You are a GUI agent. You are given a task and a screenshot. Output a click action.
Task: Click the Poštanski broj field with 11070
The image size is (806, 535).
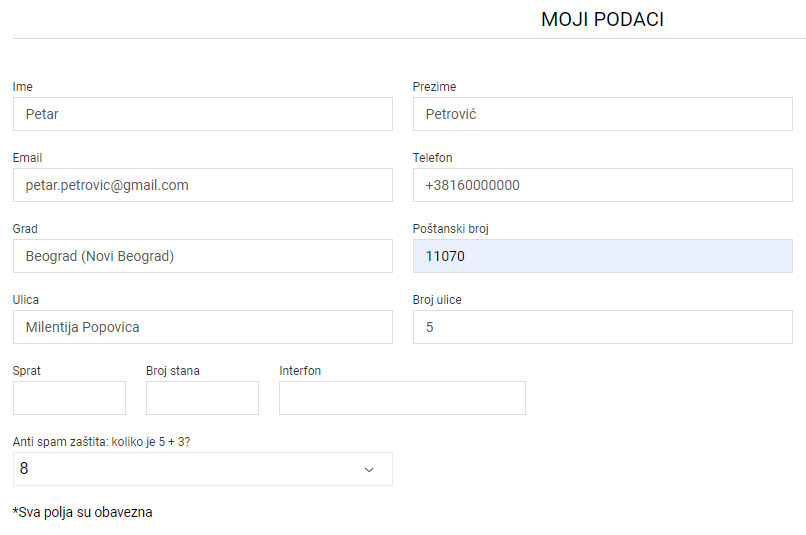click(x=602, y=256)
